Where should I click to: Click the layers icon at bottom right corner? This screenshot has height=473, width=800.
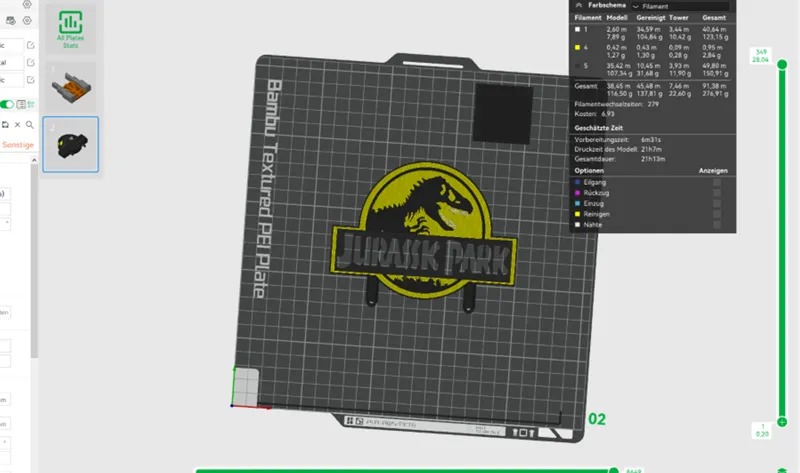tap(782, 470)
